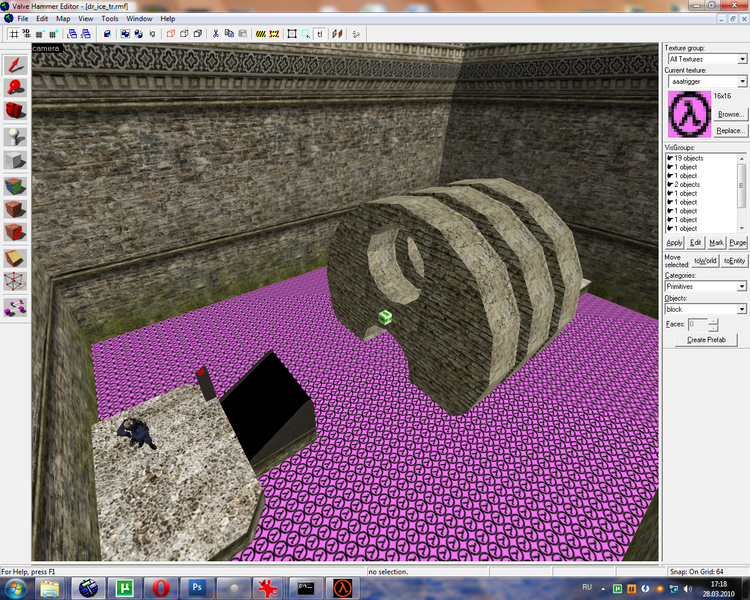Toggle the Select-by-Handles icon
The image size is (750, 600).
click(292, 33)
